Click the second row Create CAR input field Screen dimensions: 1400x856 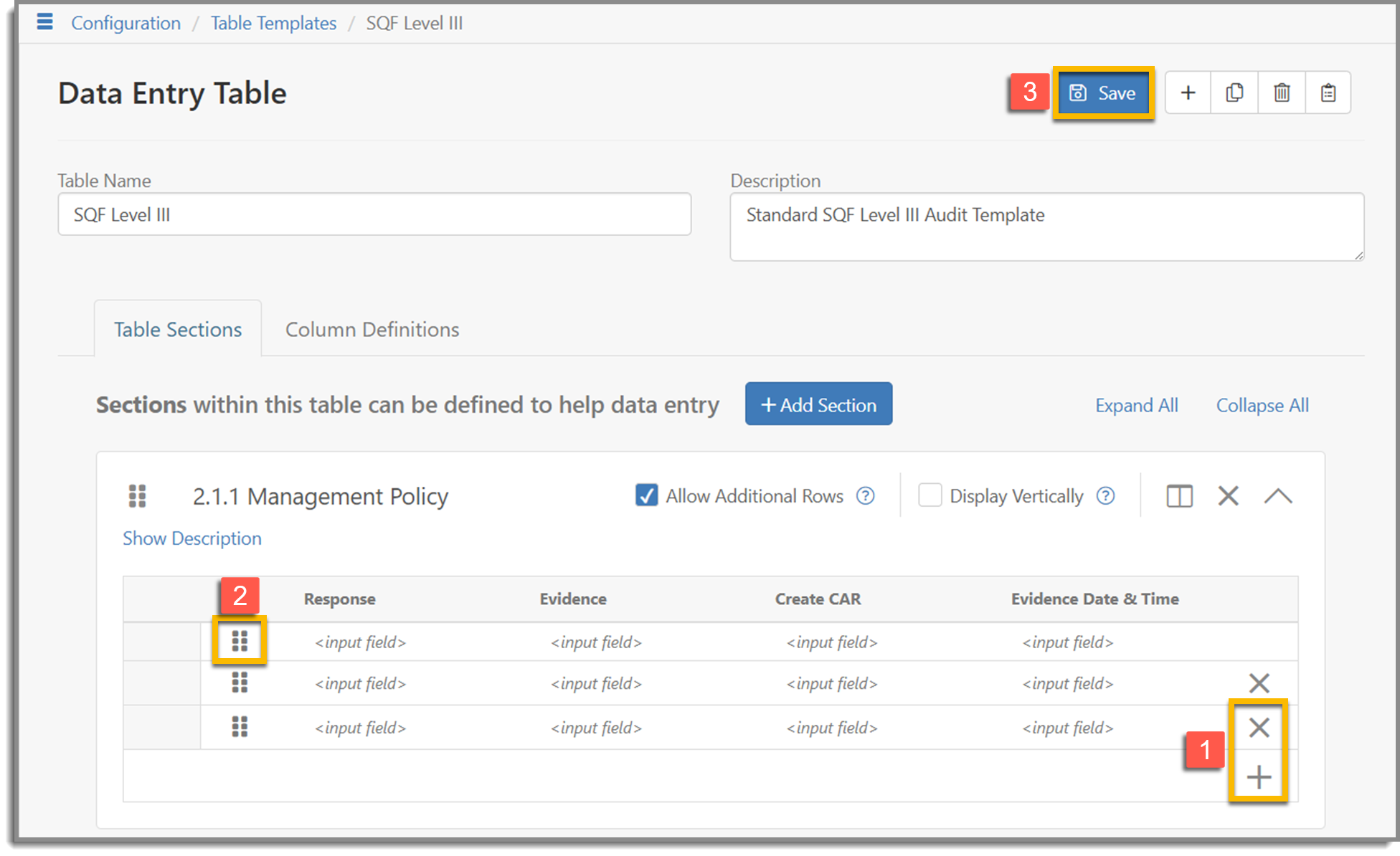832,684
